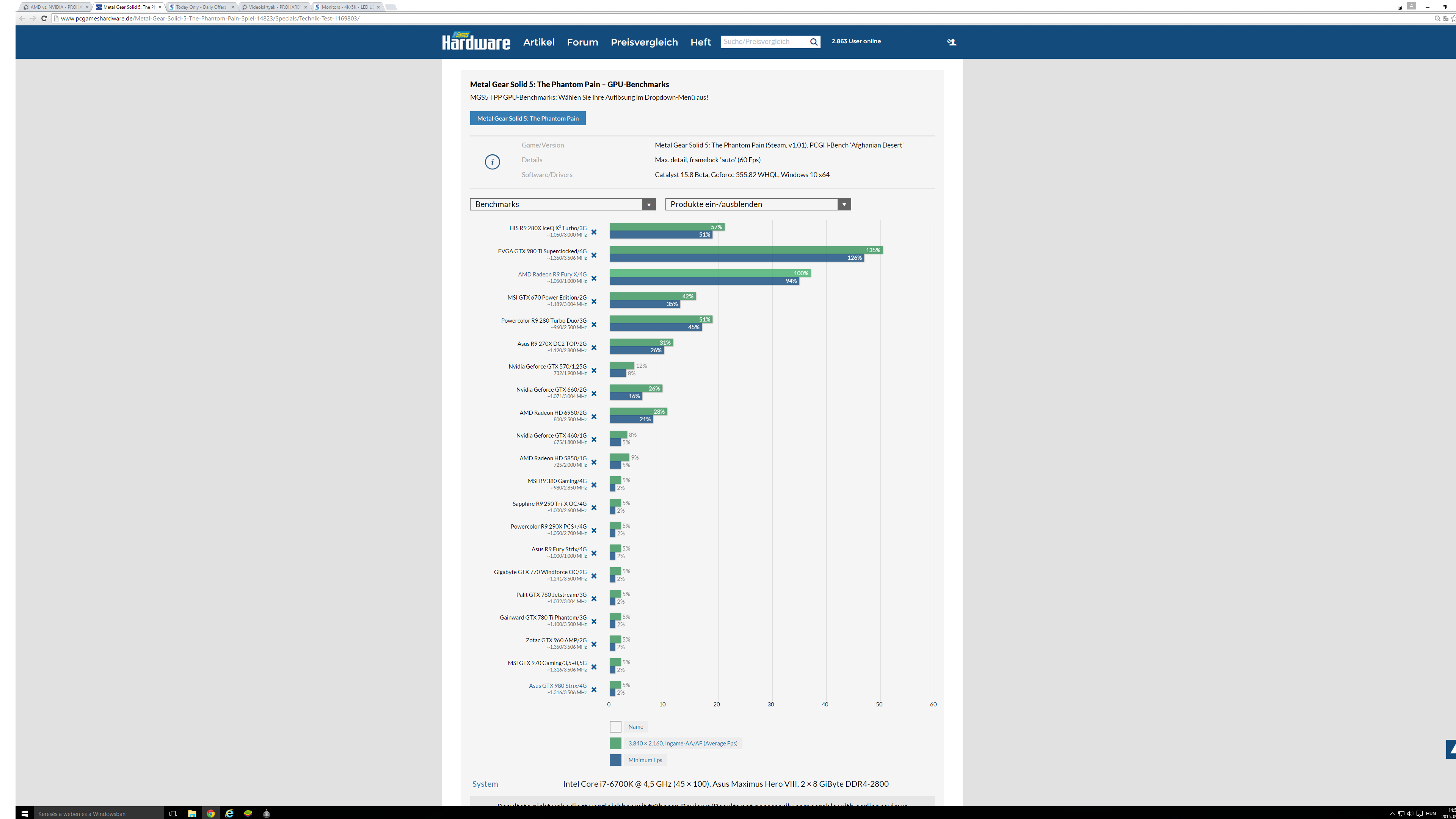
Task: Open AMD Radeon R9 Fury X/4G link
Action: (552, 274)
